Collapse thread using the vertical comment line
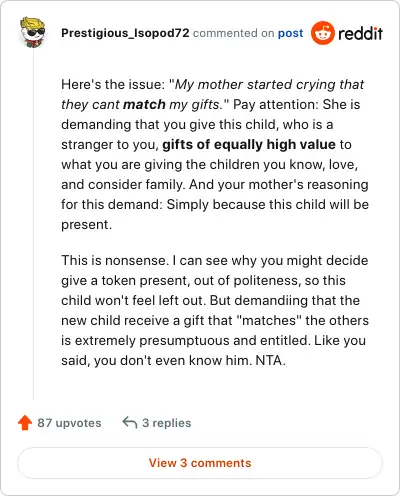 pyautogui.click(x=33, y=223)
